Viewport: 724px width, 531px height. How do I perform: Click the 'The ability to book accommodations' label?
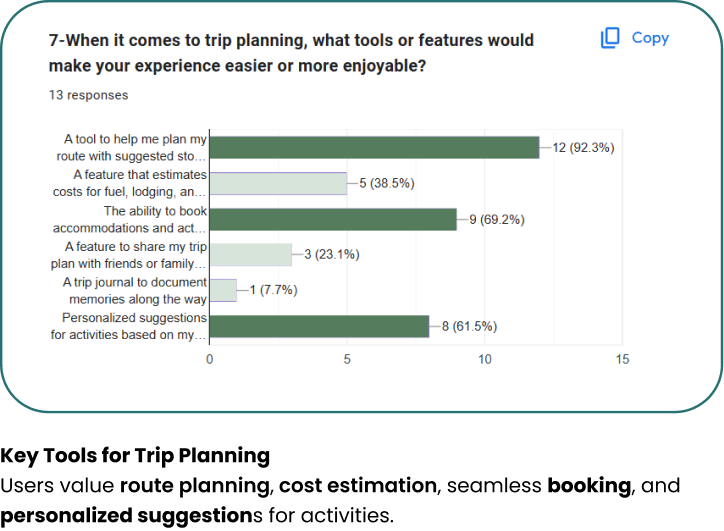[129, 219]
